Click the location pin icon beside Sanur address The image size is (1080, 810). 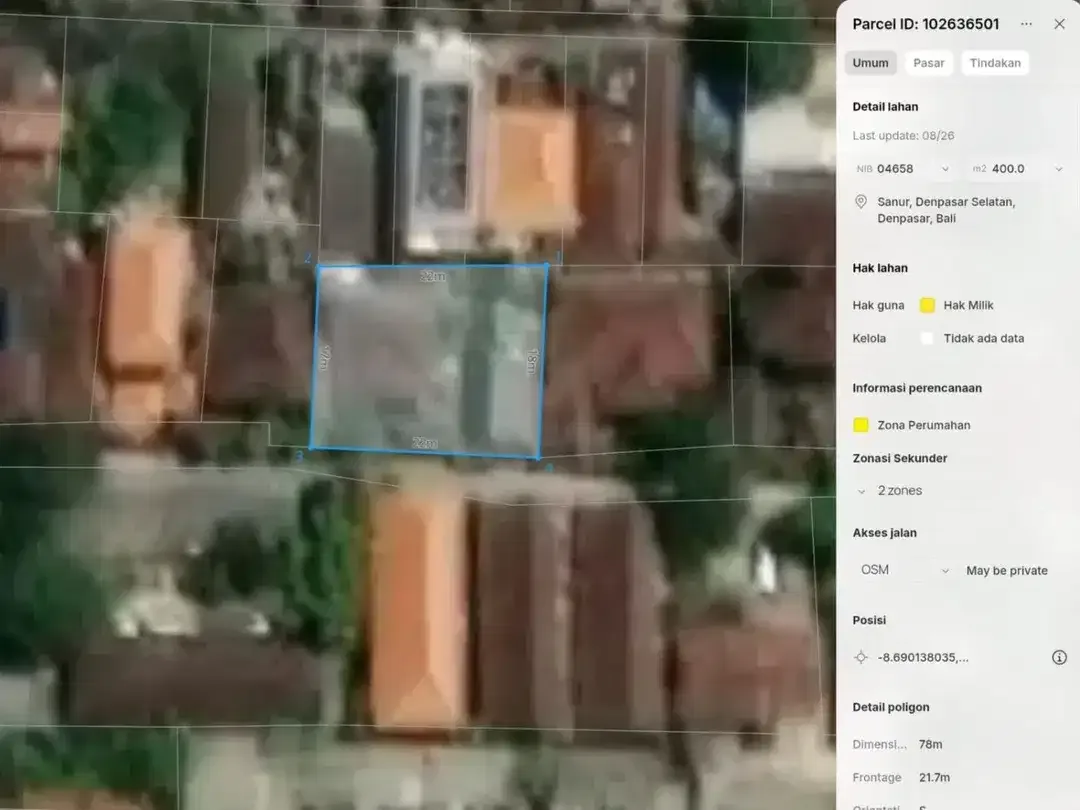pos(861,202)
